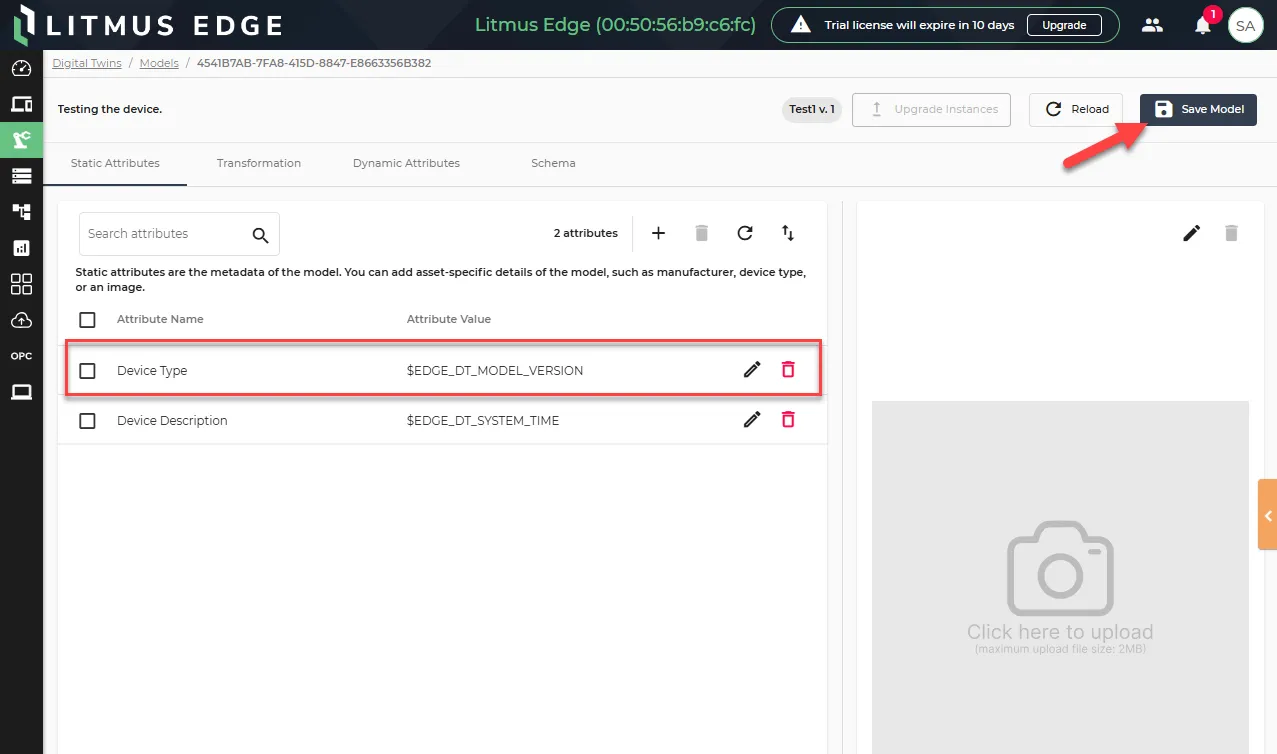Click the Reload button

coord(1076,109)
